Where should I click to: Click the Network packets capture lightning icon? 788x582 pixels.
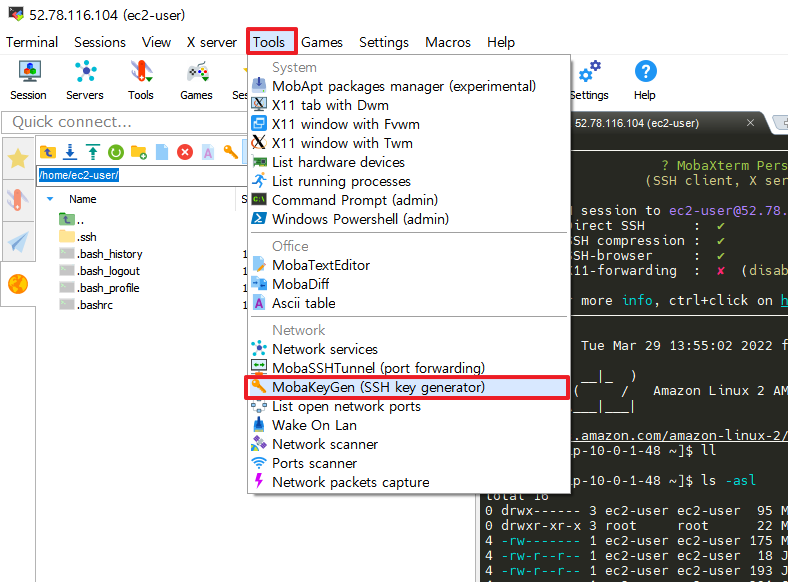pyautogui.click(x=259, y=481)
